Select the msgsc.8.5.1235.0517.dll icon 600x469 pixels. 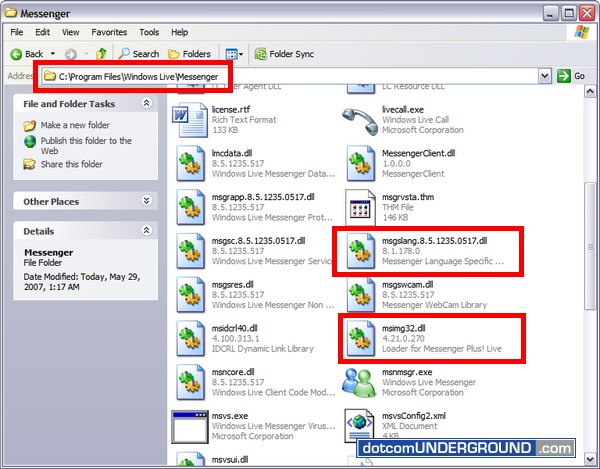pyautogui.click(x=190, y=251)
